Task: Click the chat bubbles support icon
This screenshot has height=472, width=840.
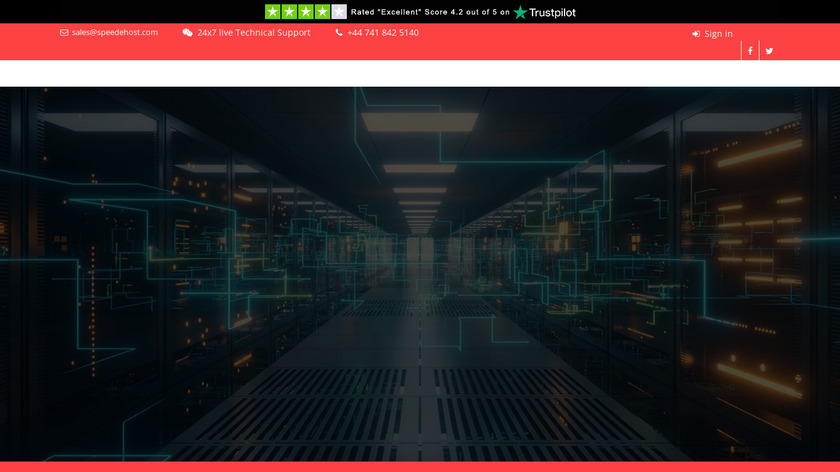Action: 188,33
